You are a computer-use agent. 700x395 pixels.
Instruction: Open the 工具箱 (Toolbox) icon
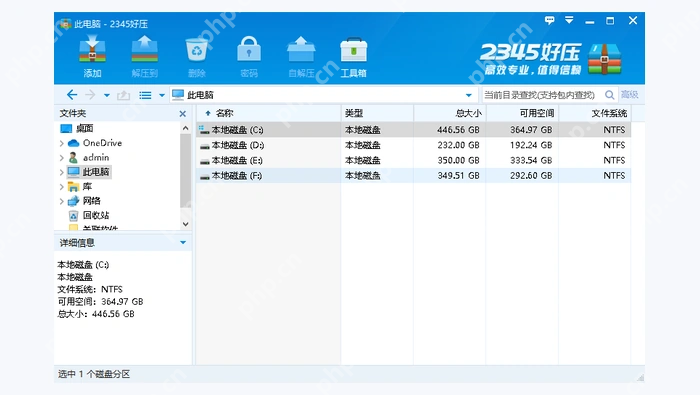pyautogui.click(x=354, y=49)
